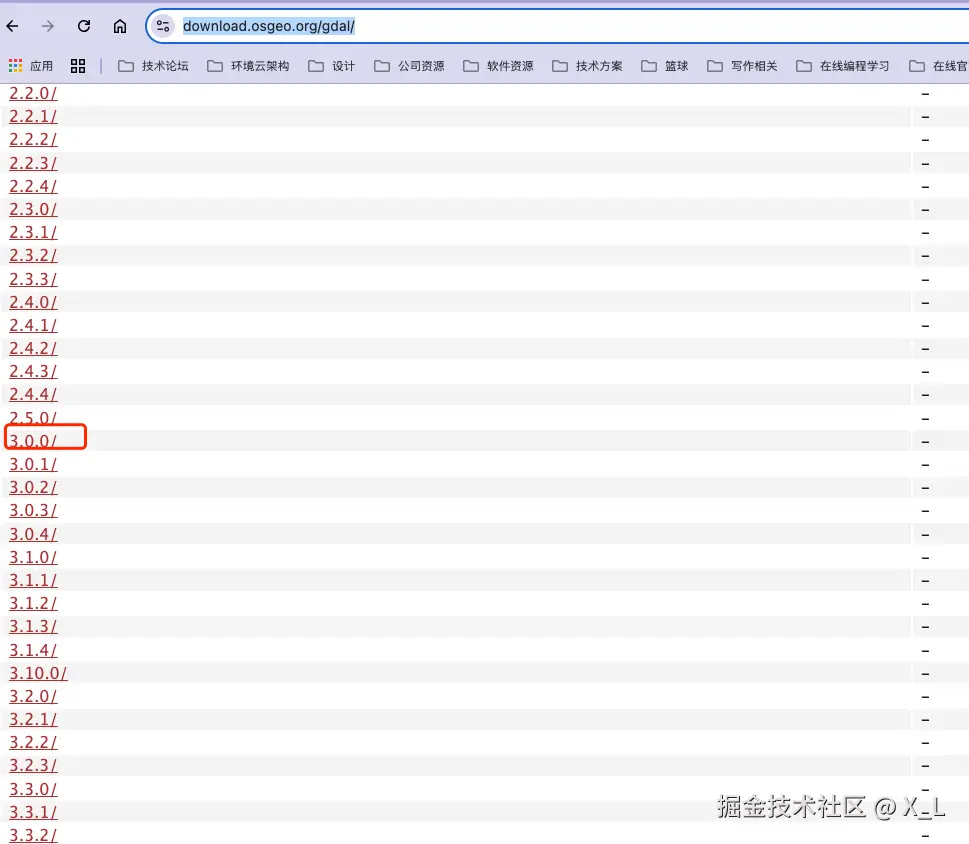
Task: Open the 3.2.1/ directory link
Action: click(x=33, y=719)
